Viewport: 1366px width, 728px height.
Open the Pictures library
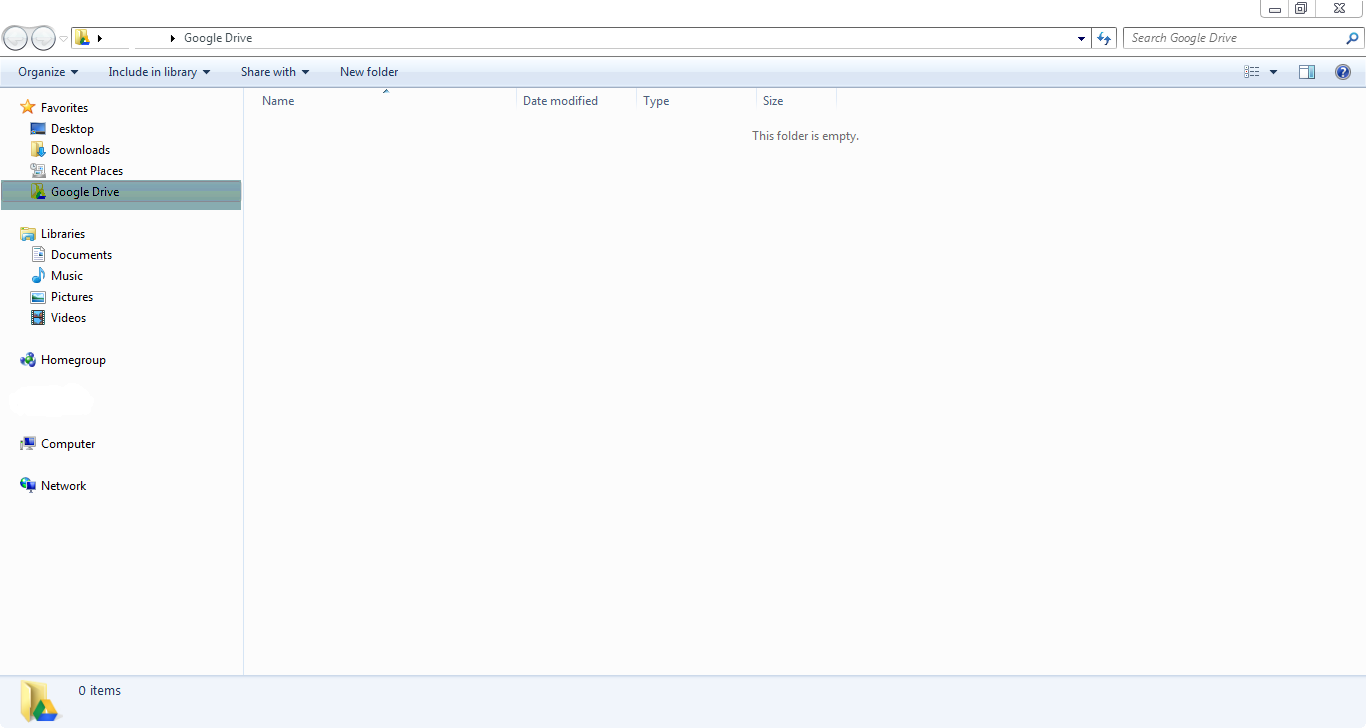pos(72,297)
